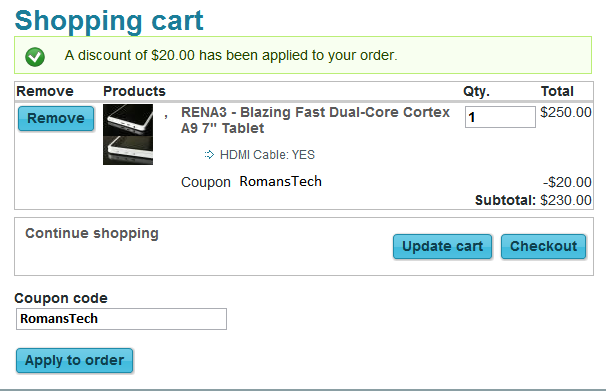Viewport: 606px width, 391px height.
Task: Focus the quantity input field
Action: pyautogui.click(x=500, y=117)
